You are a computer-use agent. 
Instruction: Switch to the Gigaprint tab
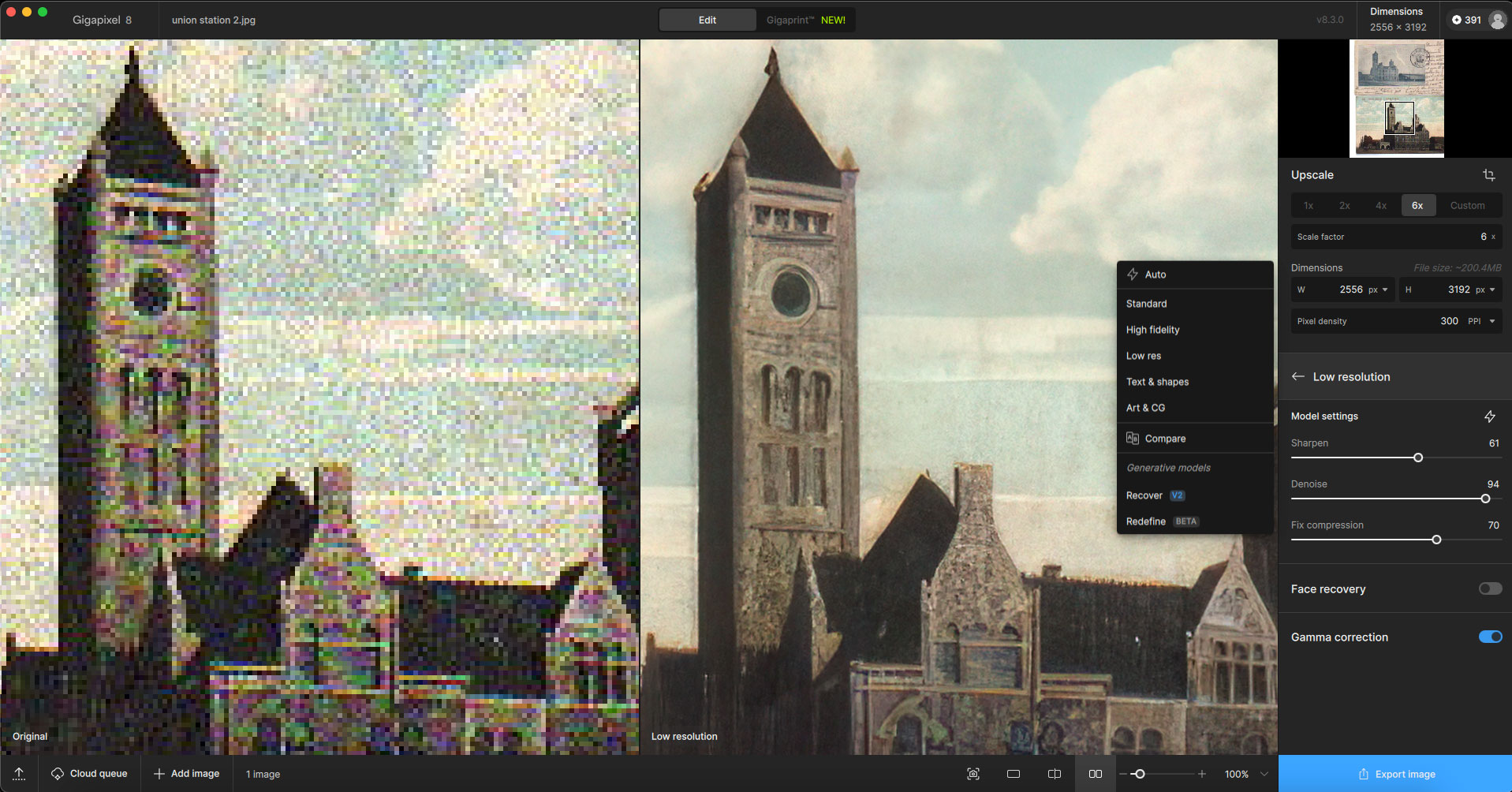(805, 21)
